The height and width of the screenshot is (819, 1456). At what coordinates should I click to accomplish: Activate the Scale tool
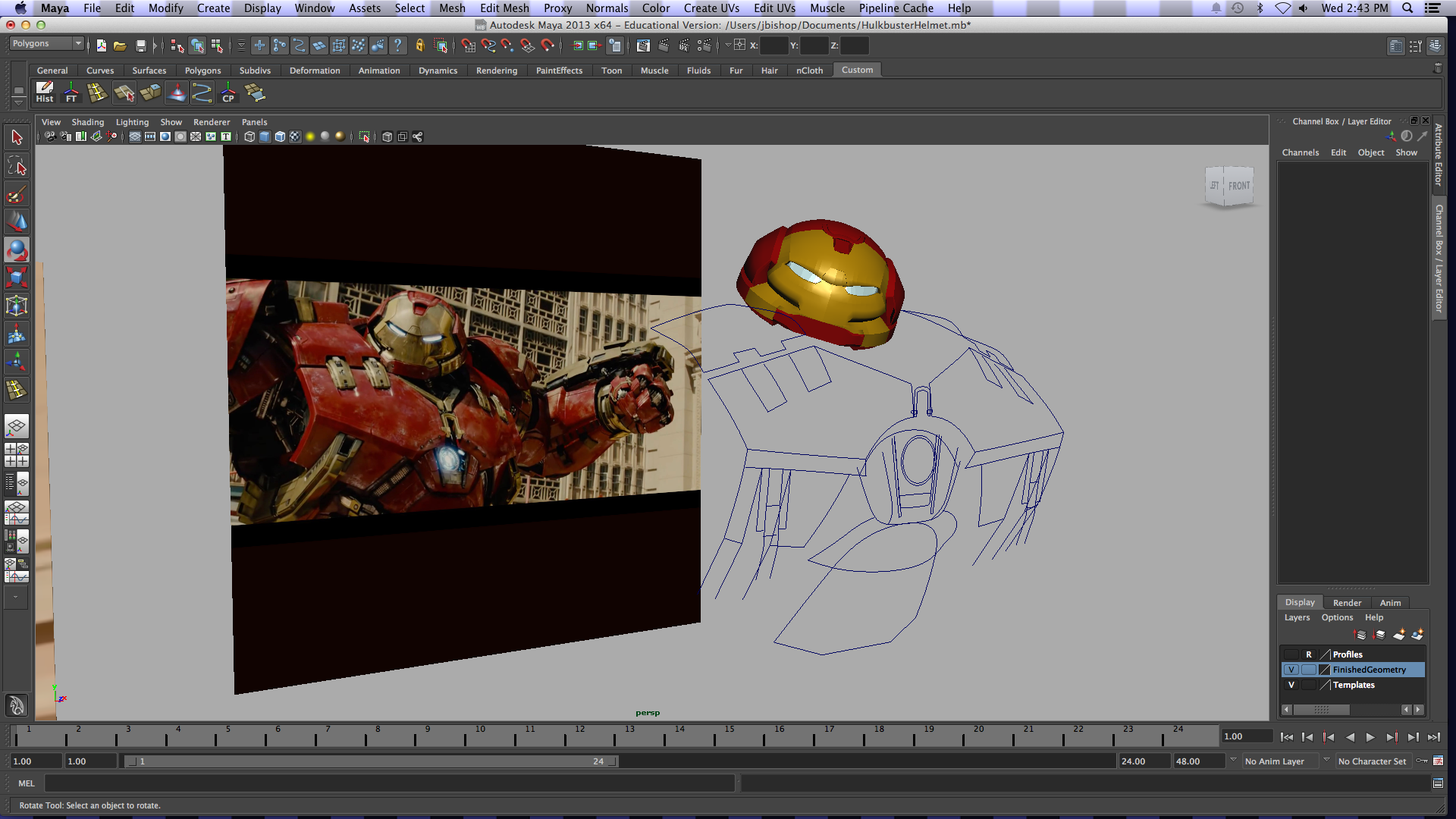(17, 278)
